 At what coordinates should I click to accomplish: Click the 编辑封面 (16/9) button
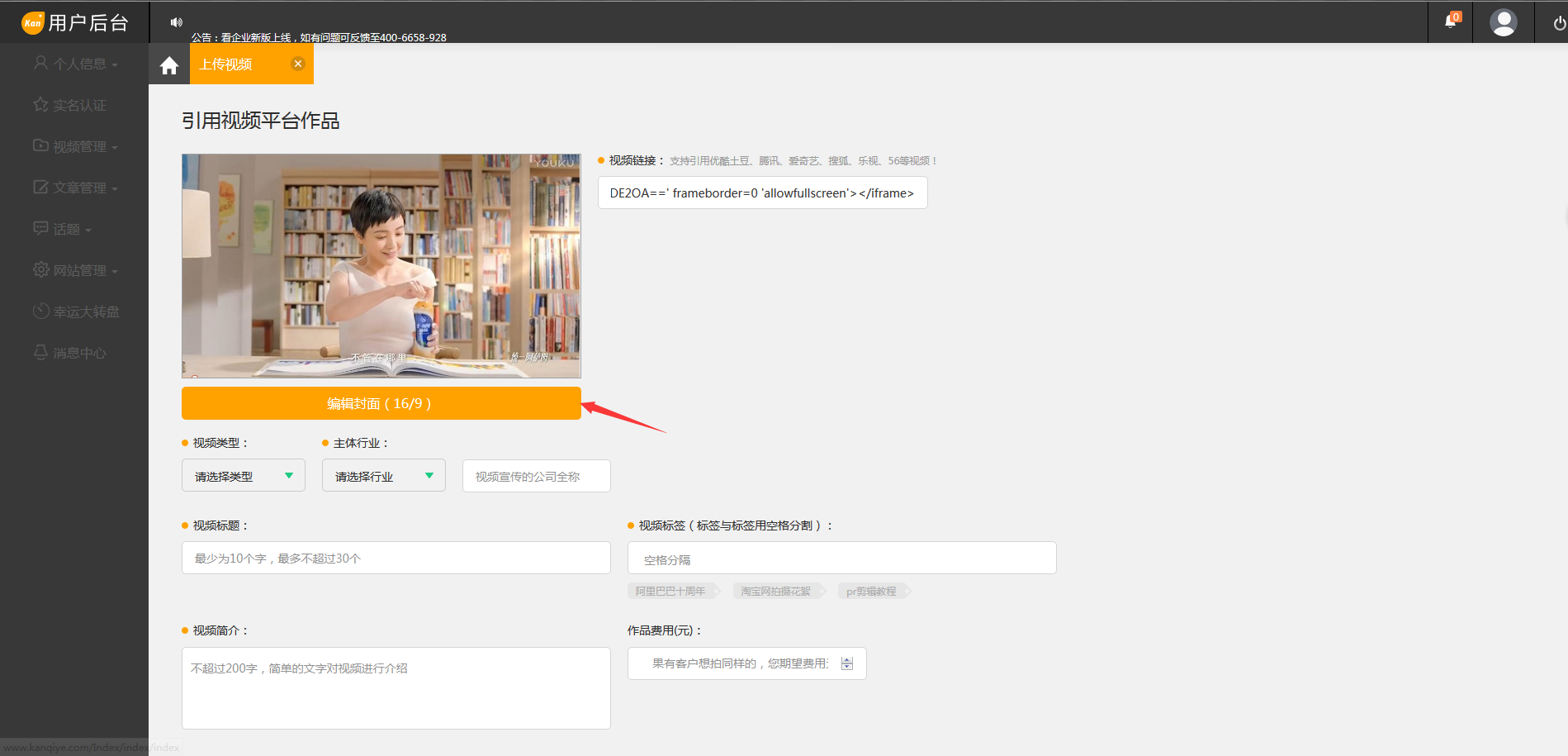tap(381, 403)
